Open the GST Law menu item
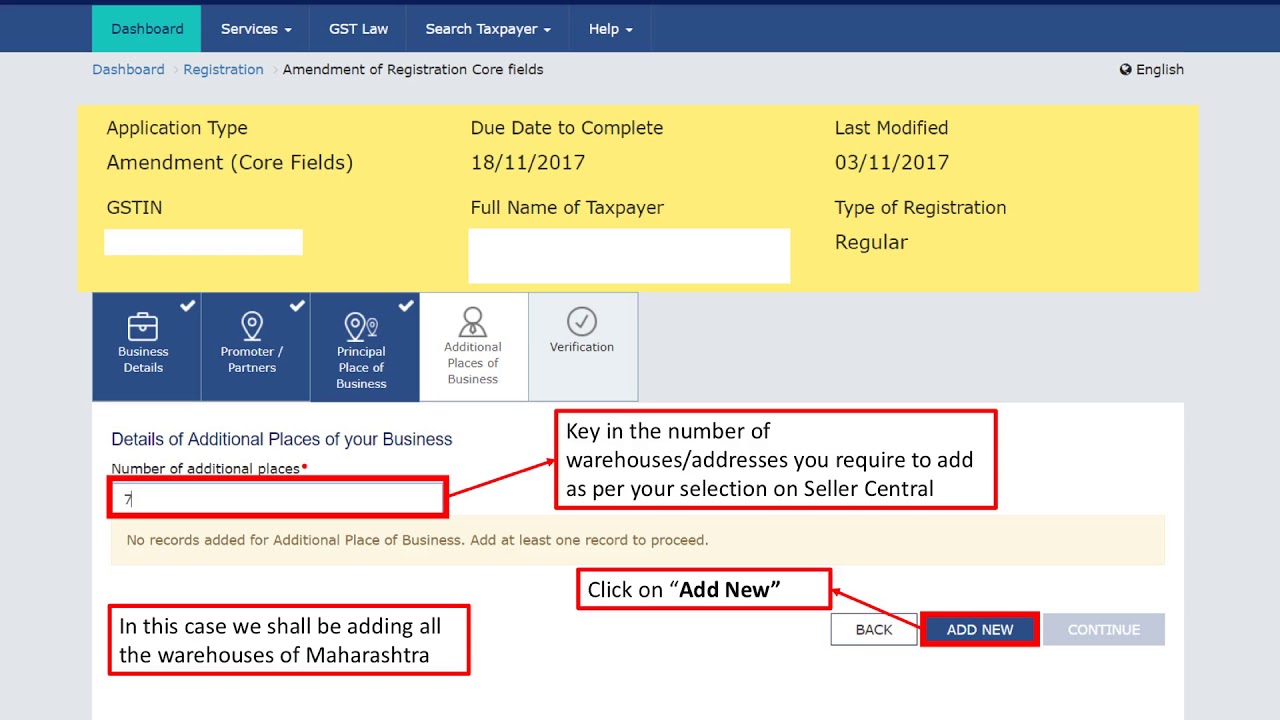 pyautogui.click(x=358, y=29)
